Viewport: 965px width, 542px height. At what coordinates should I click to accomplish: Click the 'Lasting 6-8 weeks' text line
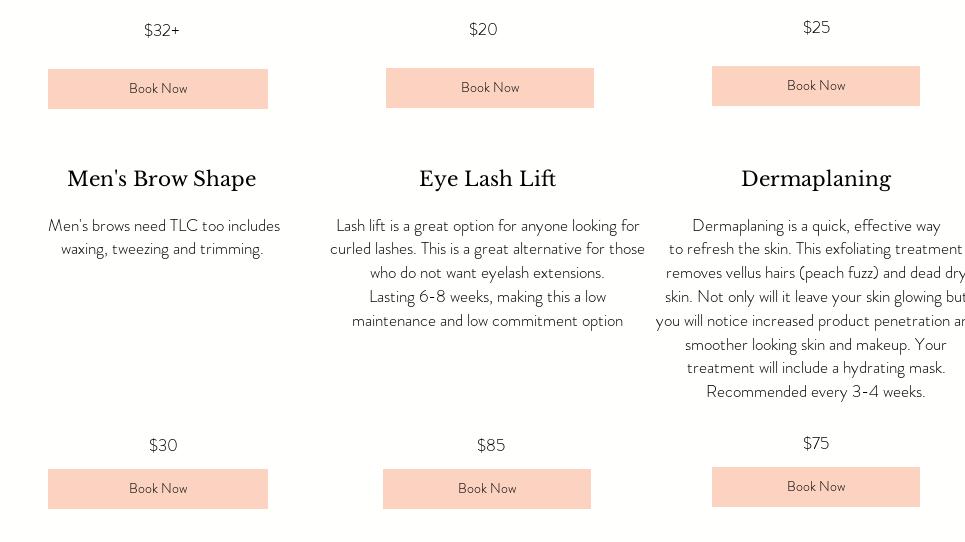(x=487, y=297)
